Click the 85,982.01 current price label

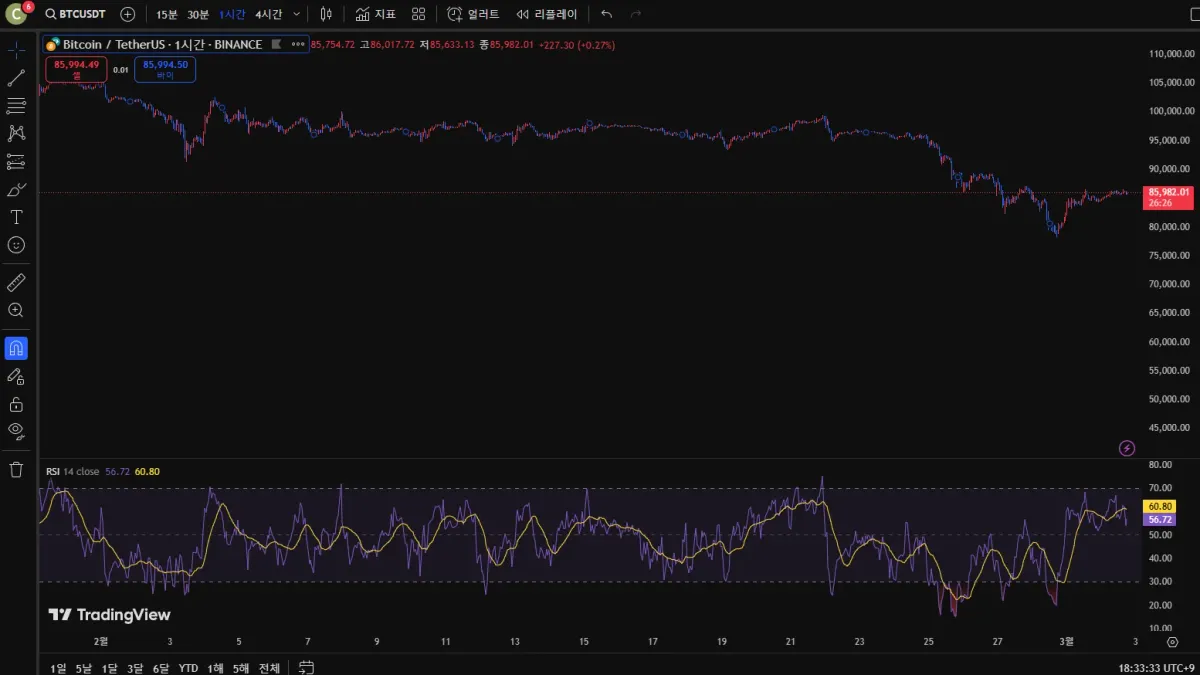[x=1169, y=192]
